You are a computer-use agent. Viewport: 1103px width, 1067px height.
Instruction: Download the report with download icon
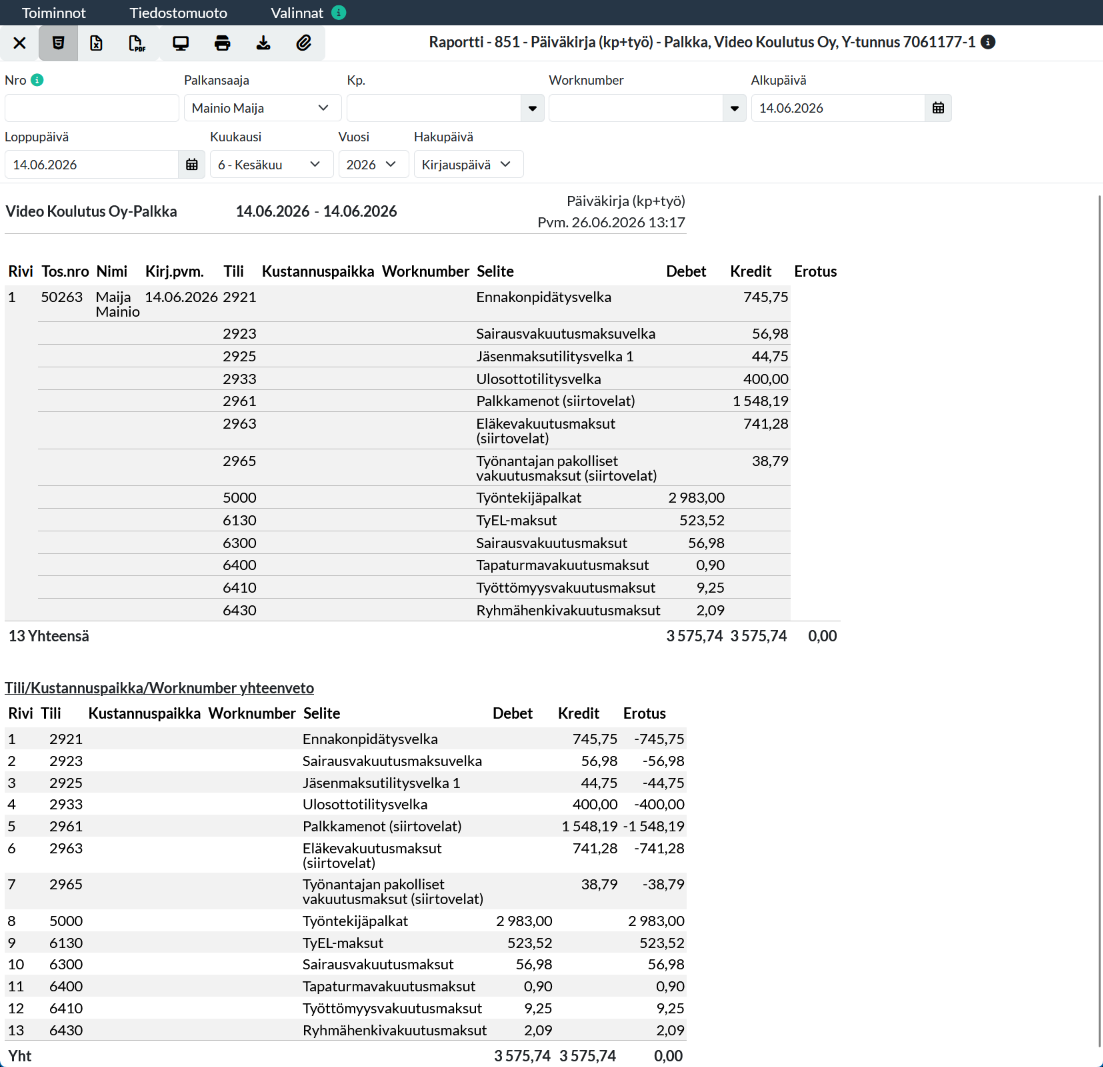(263, 43)
